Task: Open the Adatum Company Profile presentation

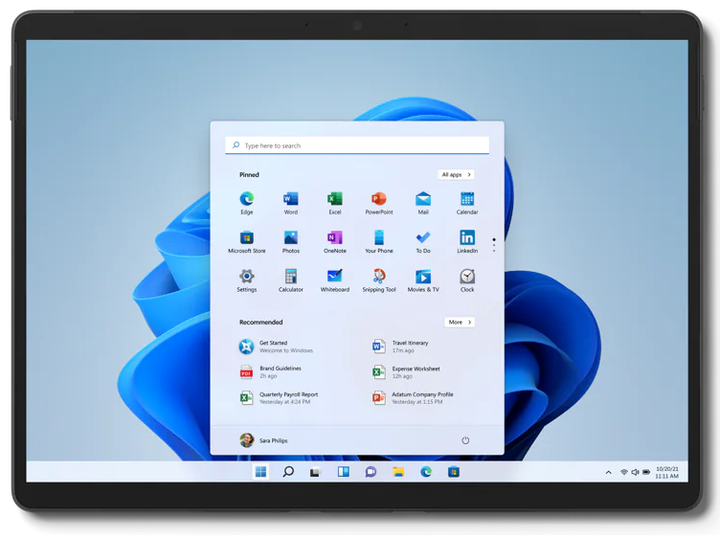Action: 412,398
